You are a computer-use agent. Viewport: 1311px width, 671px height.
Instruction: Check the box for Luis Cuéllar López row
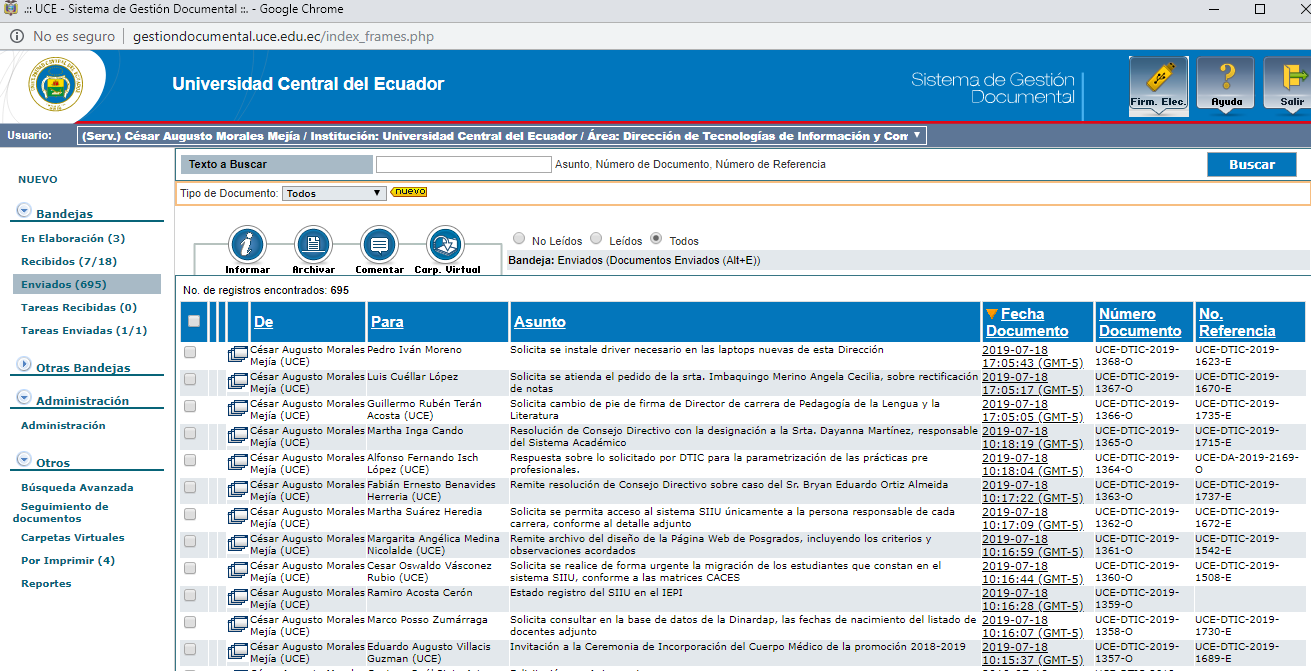(190, 379)
